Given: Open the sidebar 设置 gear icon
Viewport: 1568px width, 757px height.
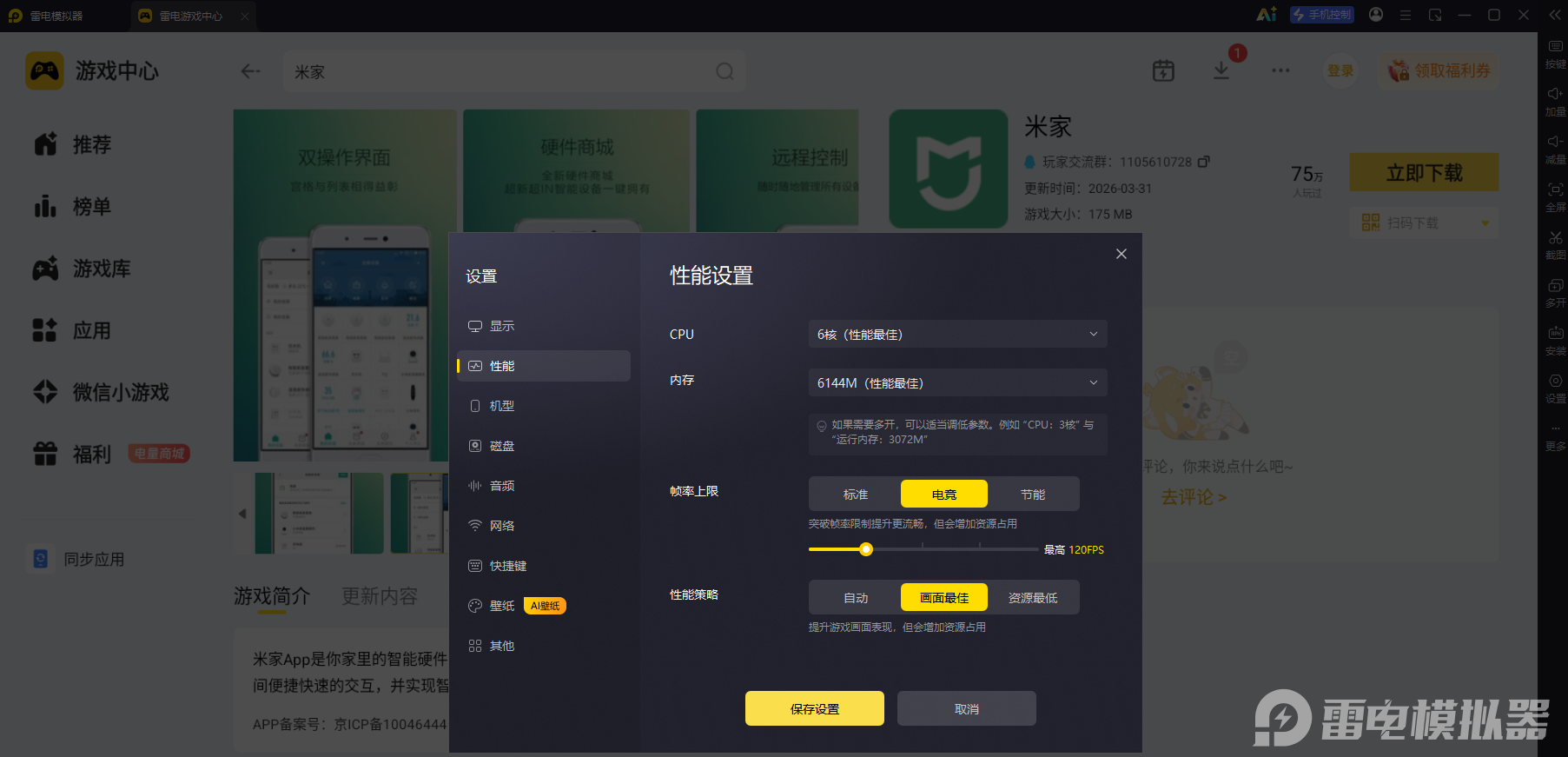Looking at the screenshot, I should tap(1555, 388).
